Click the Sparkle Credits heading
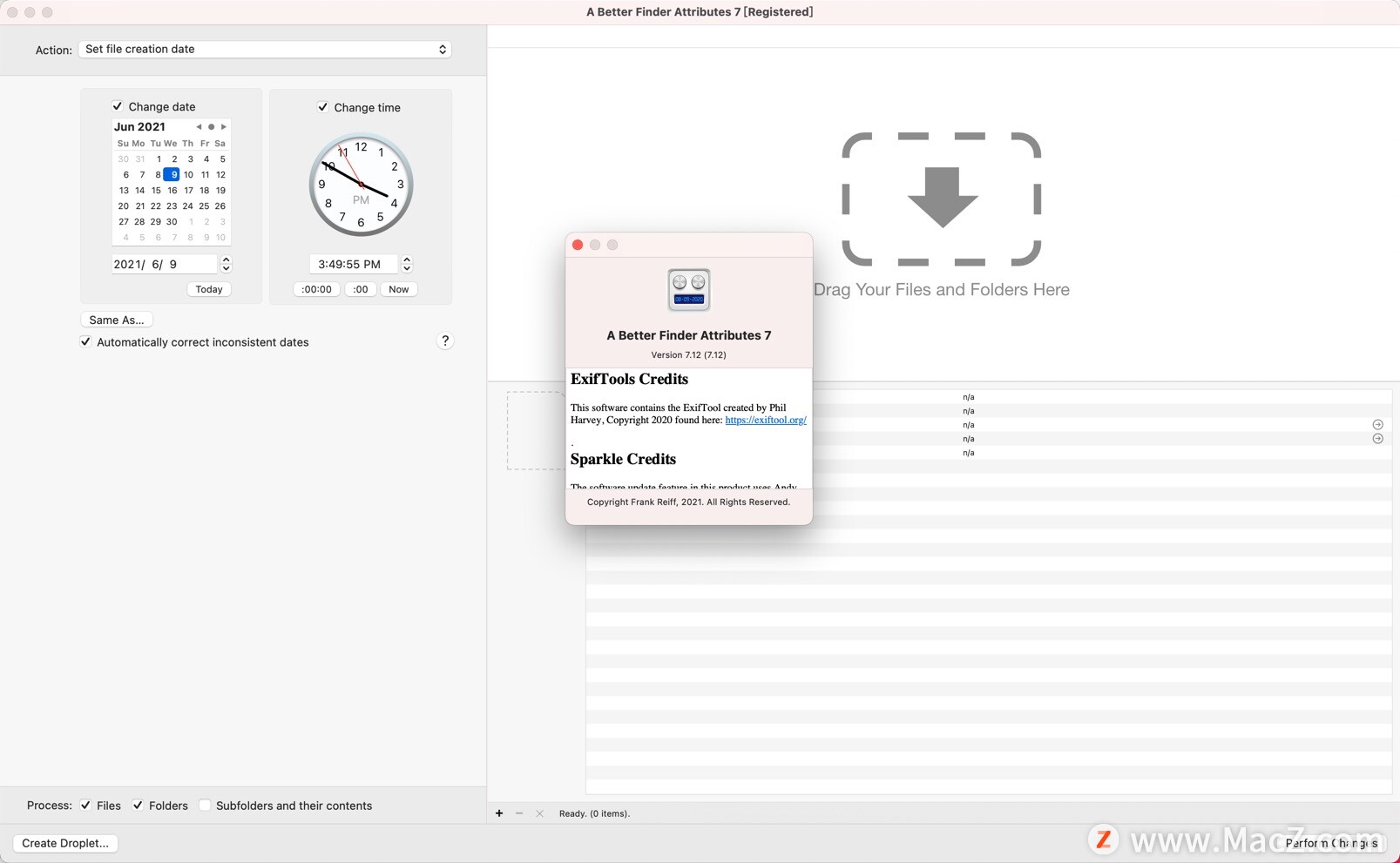 click(x=623, y=459)
